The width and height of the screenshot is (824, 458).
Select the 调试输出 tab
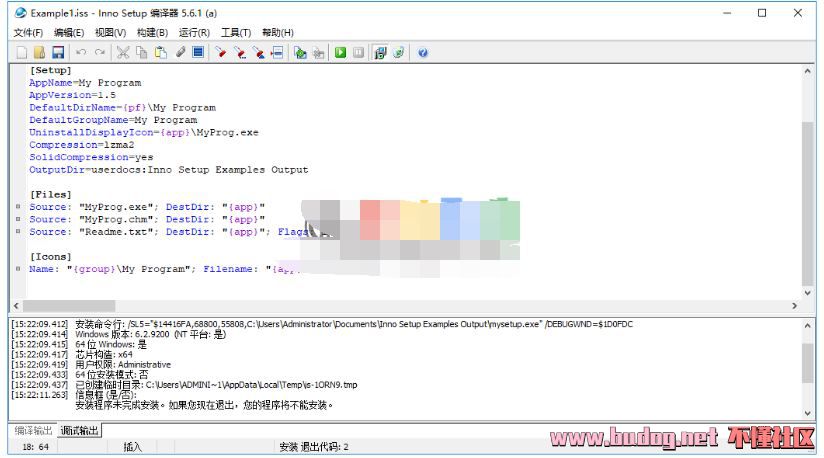[80, 431]
